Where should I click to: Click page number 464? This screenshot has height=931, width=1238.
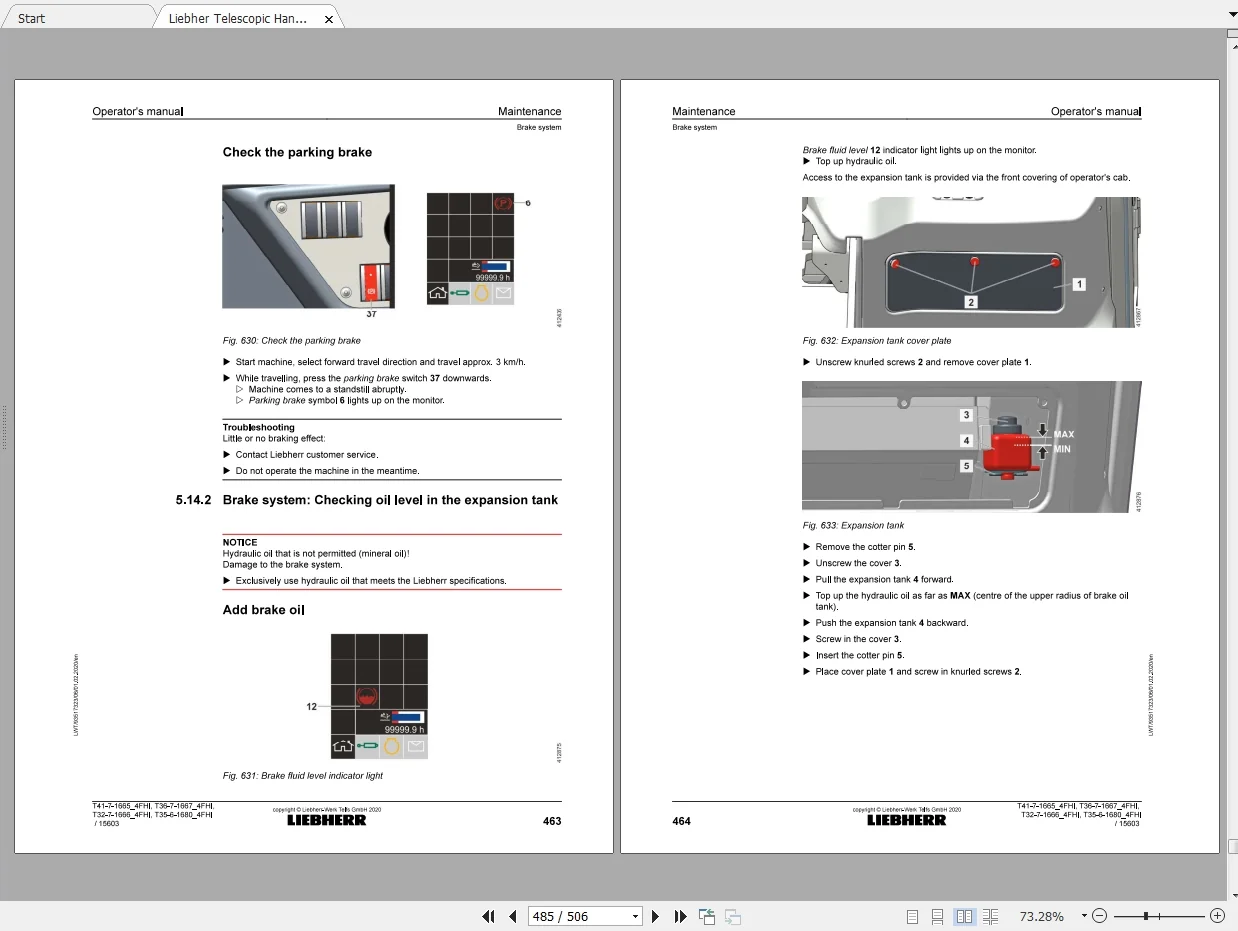click(682, 821)
